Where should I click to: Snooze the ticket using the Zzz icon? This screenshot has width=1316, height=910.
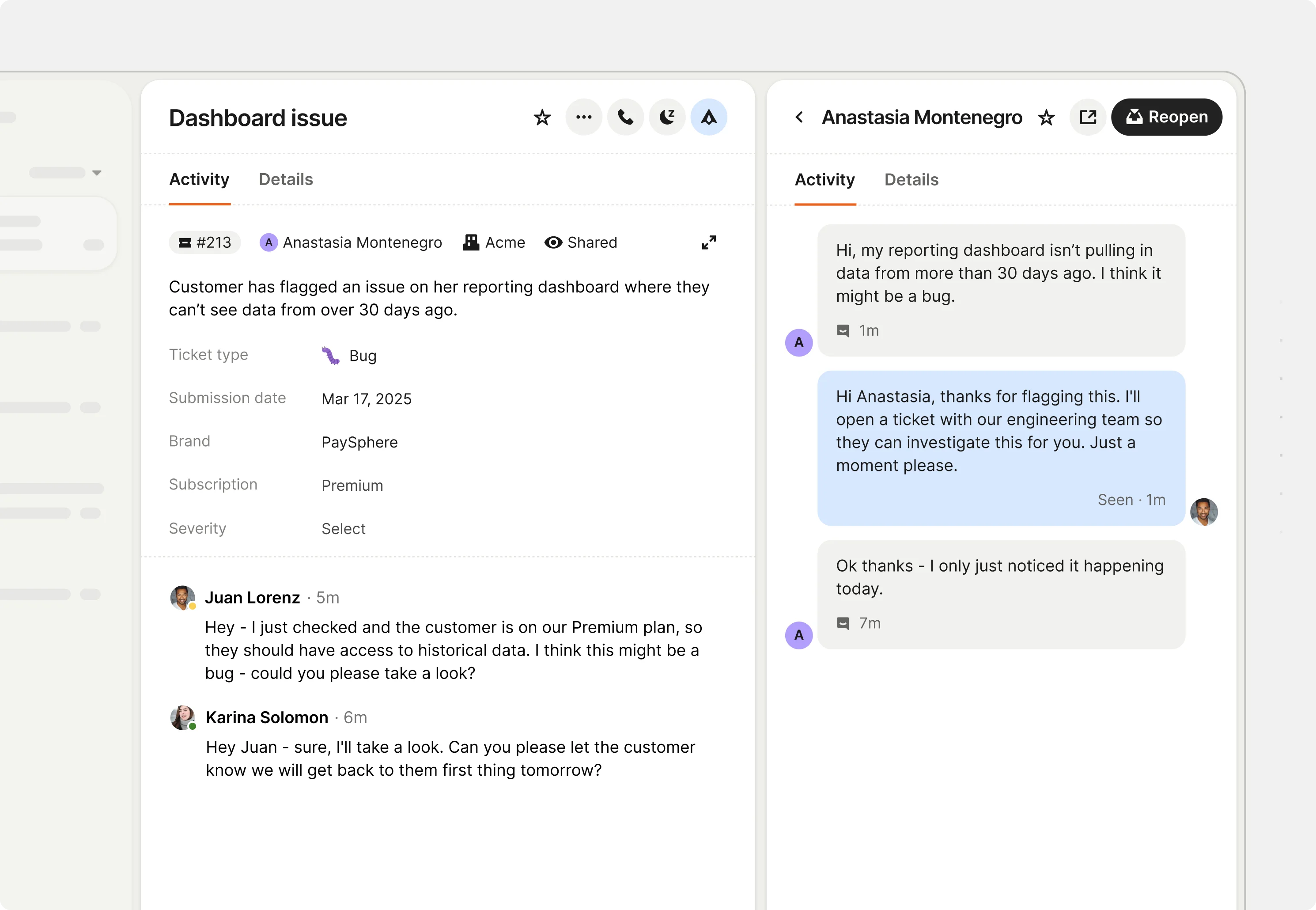point(667,117)
